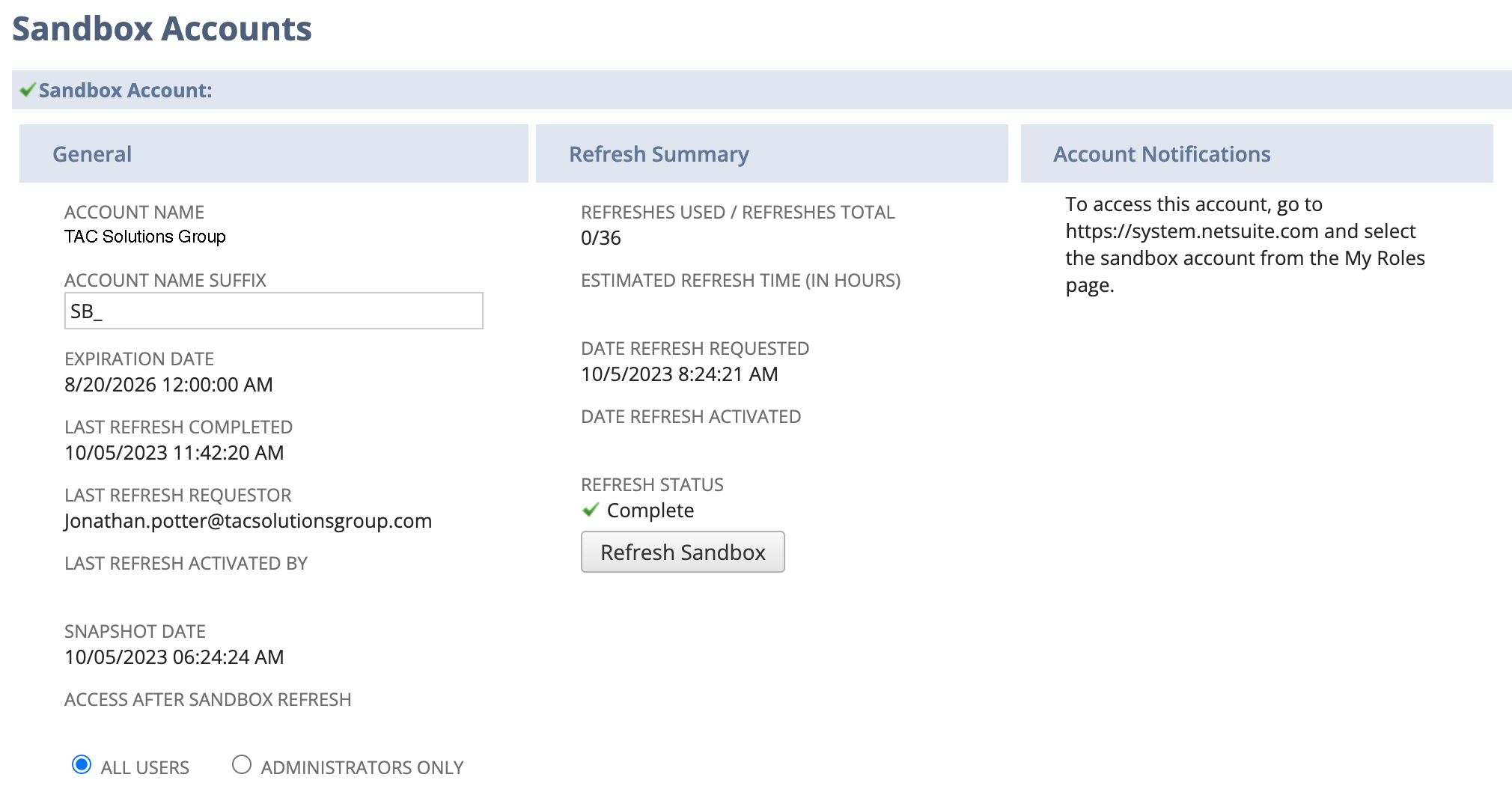Click inside the Account Name Suffix field
1512x807 pixels.
[273, 310]
